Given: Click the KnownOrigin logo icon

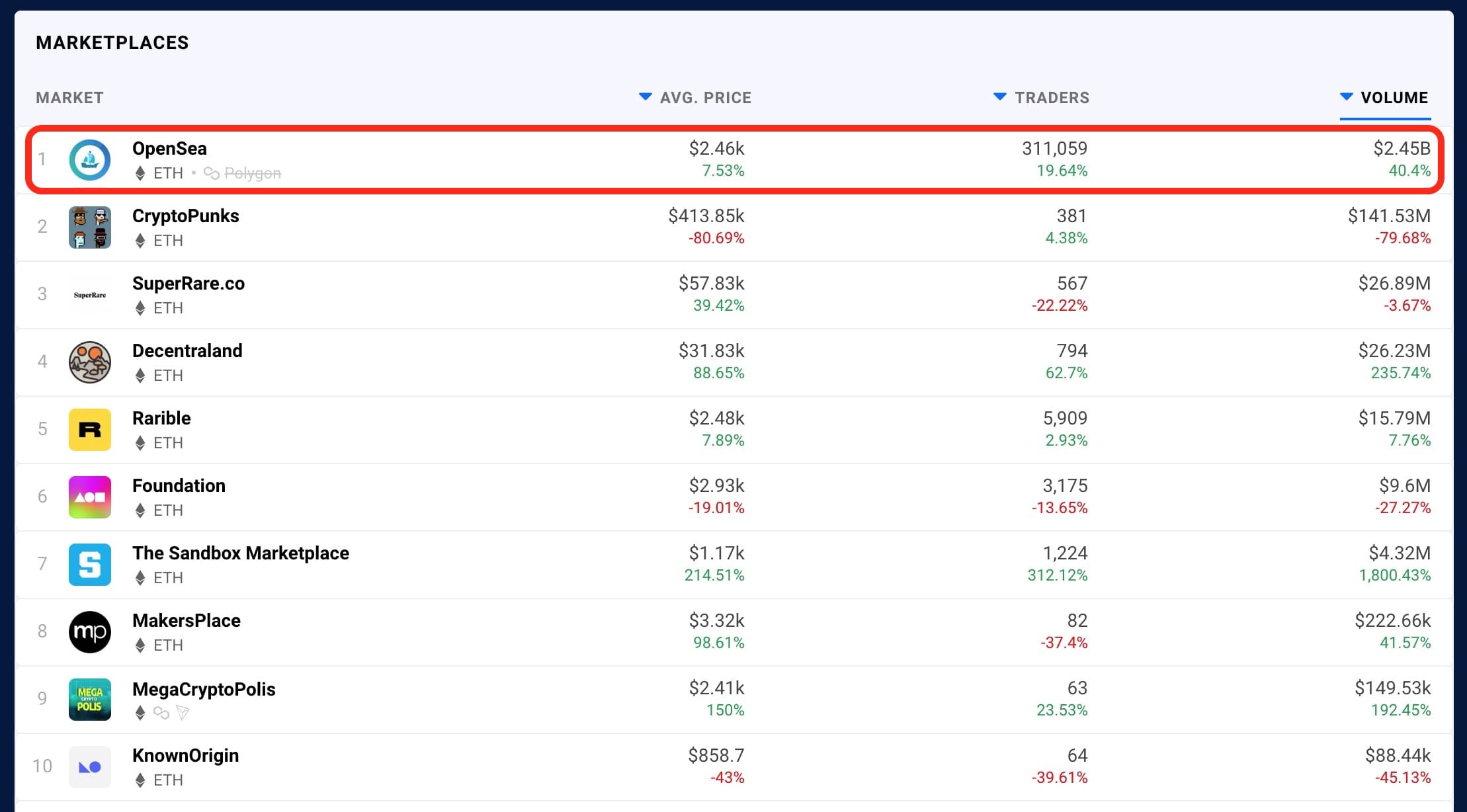Looking at the screenshot, I should click(90, 767).
